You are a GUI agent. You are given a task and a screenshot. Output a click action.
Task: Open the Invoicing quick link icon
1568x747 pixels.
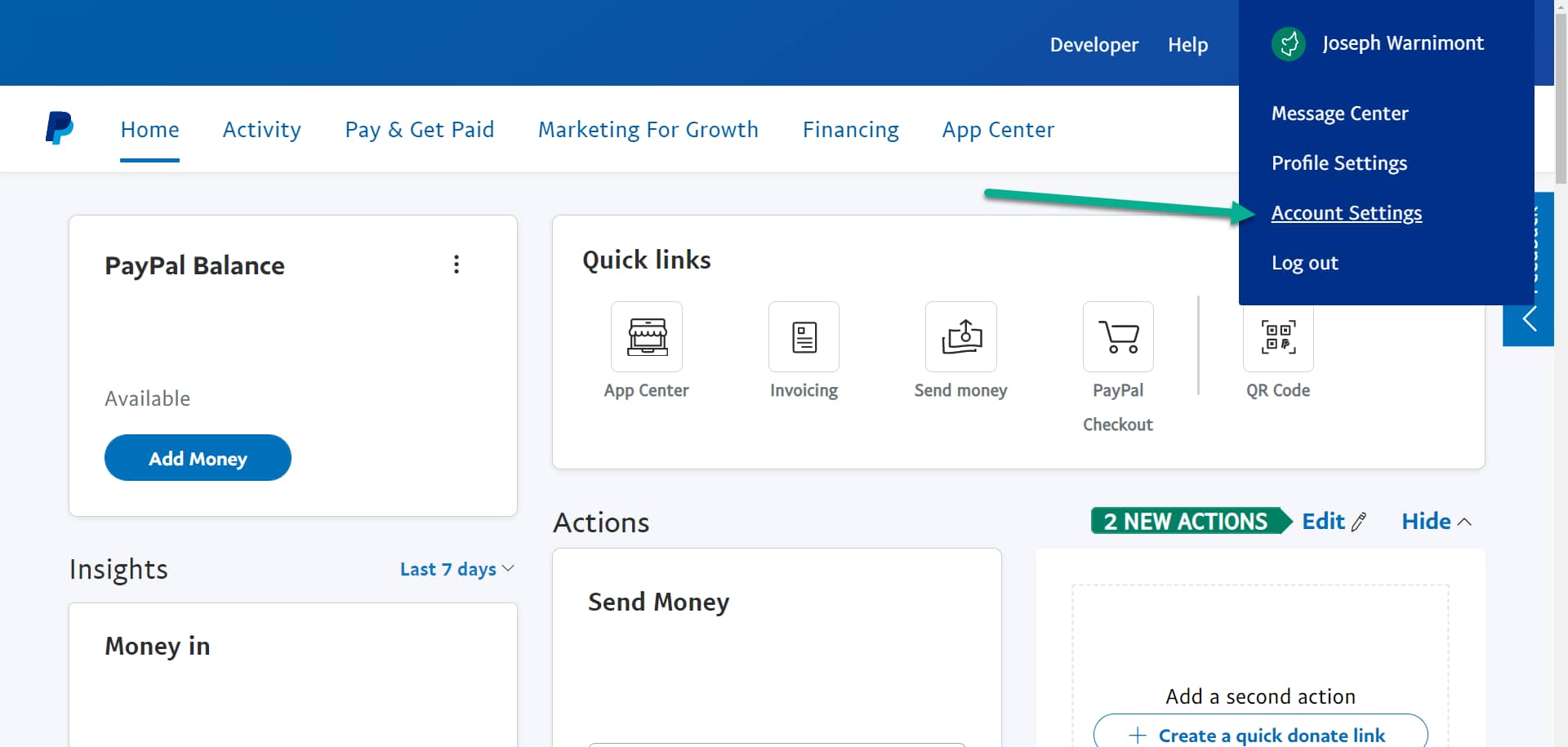804,337
